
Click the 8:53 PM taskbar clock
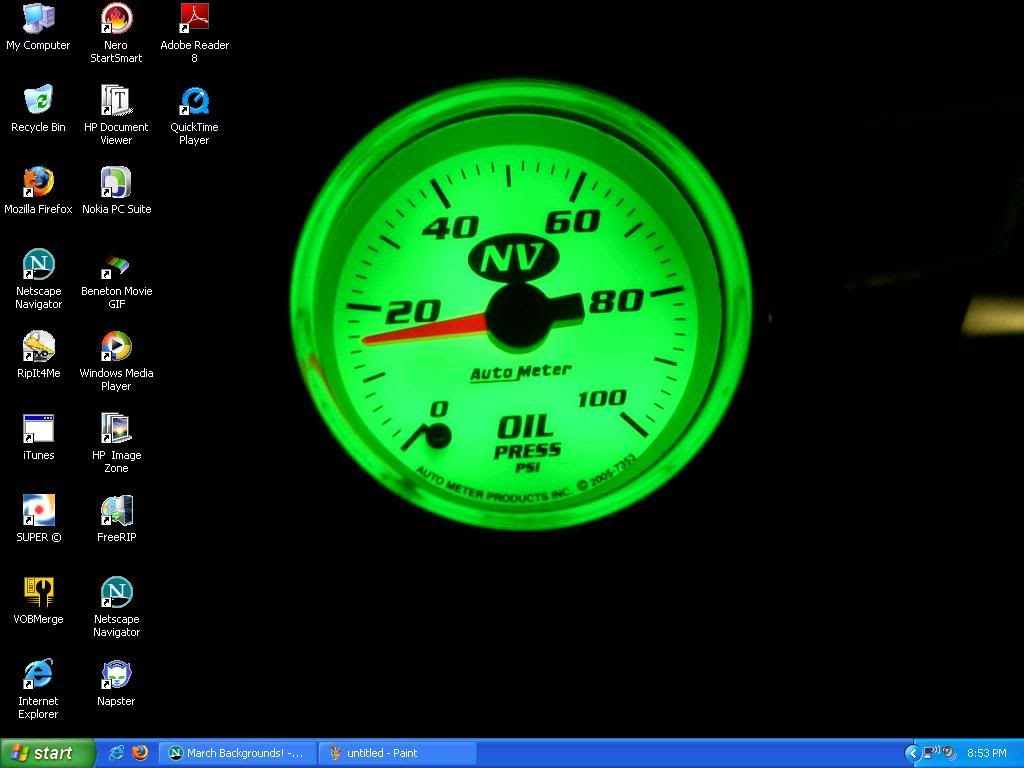pos(987,754)
